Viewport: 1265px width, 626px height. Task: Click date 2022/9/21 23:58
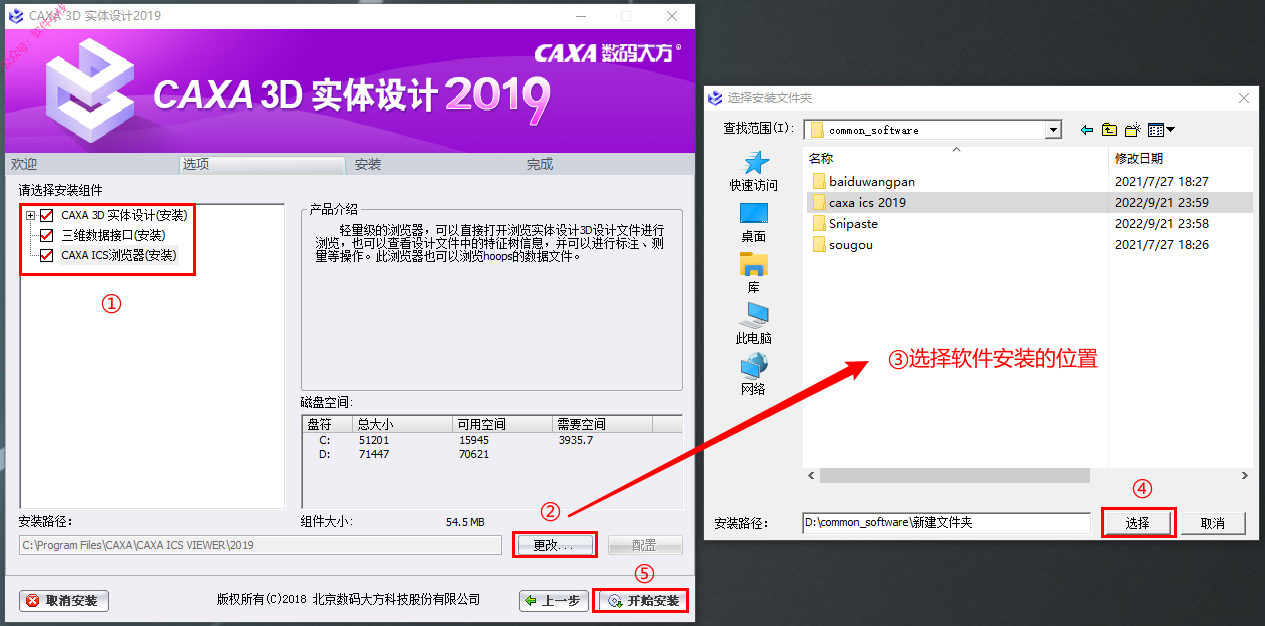[1162, 224]
